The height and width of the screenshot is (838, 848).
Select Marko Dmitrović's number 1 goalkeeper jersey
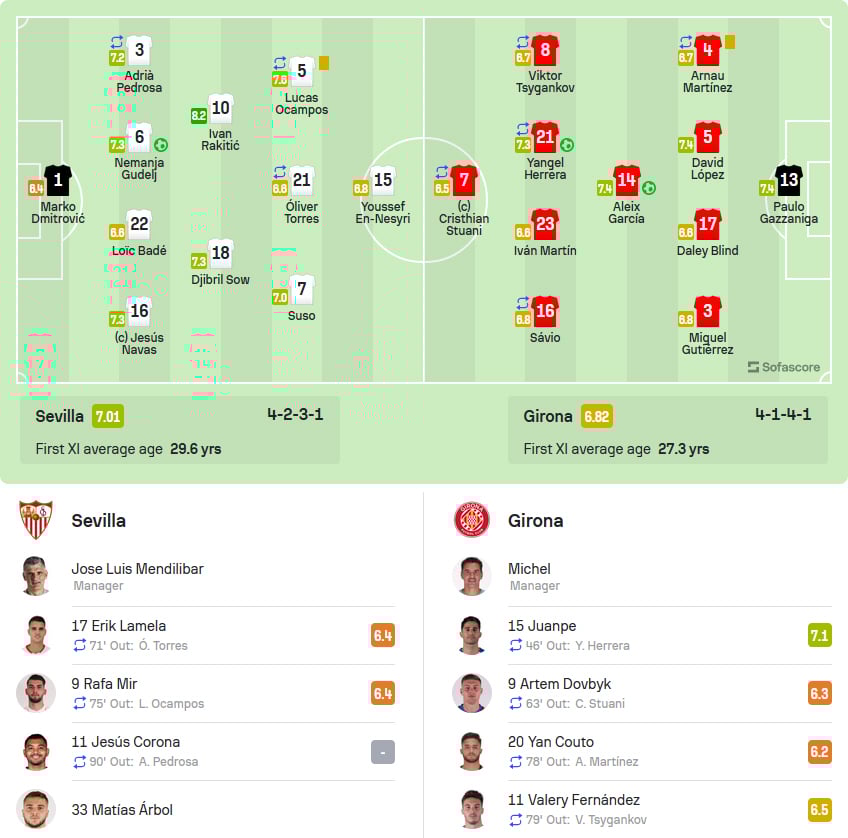[58, 181]
